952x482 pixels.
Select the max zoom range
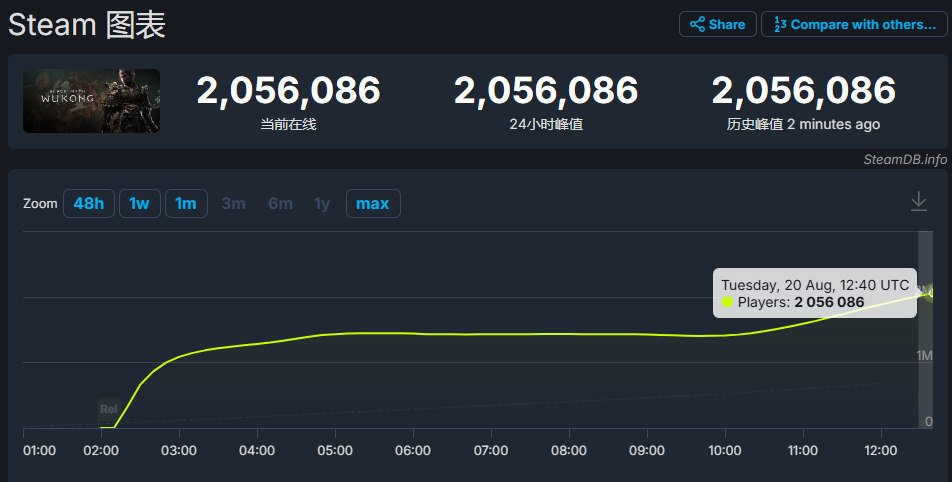coord(373,203)
